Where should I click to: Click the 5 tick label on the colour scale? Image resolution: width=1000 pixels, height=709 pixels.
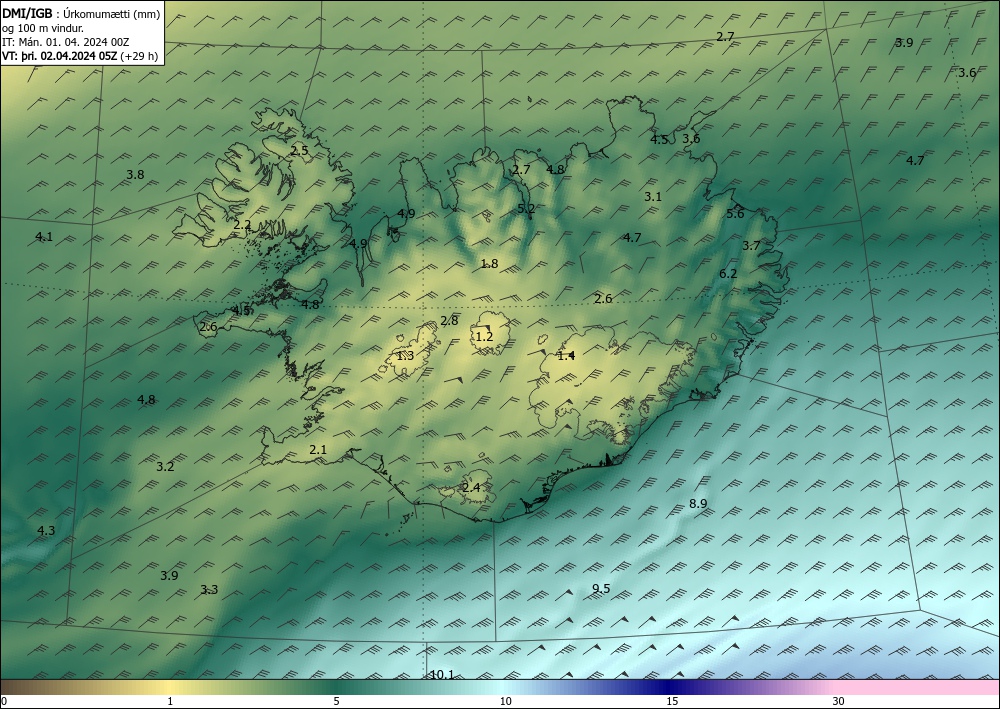(336, 701)
